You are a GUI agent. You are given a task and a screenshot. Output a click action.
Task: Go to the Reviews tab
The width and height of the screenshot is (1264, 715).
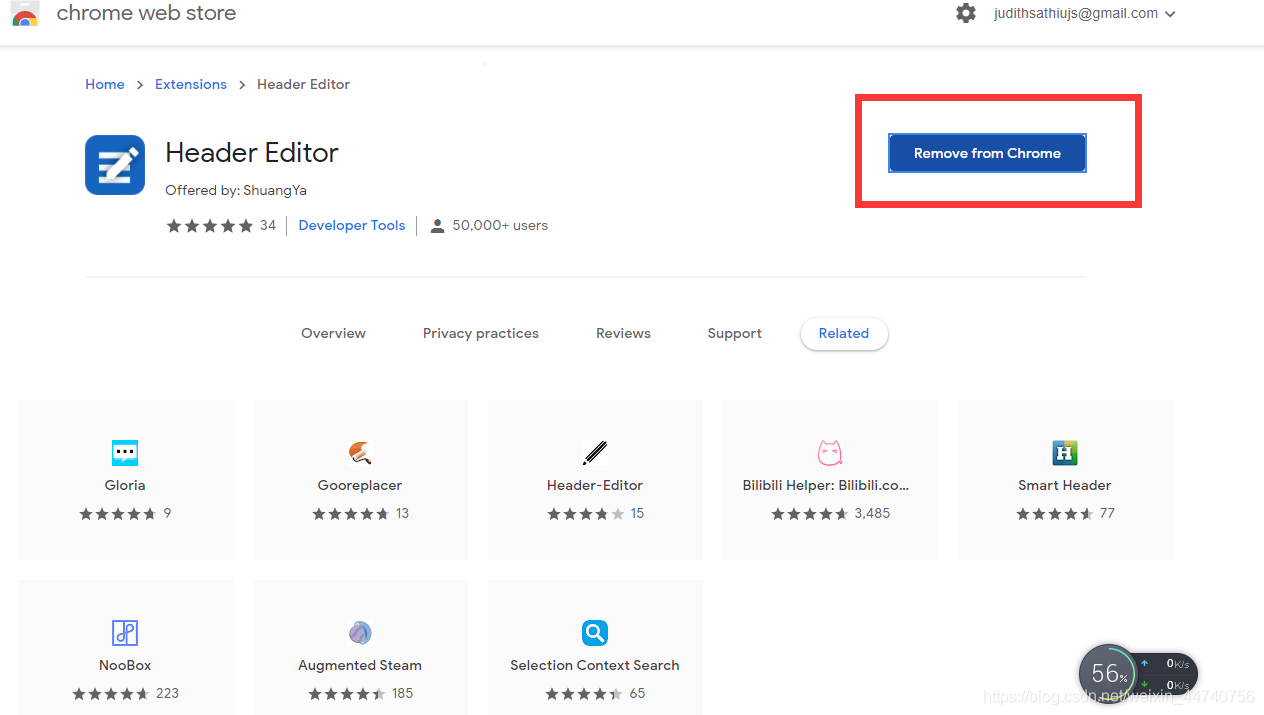point(623,333)
